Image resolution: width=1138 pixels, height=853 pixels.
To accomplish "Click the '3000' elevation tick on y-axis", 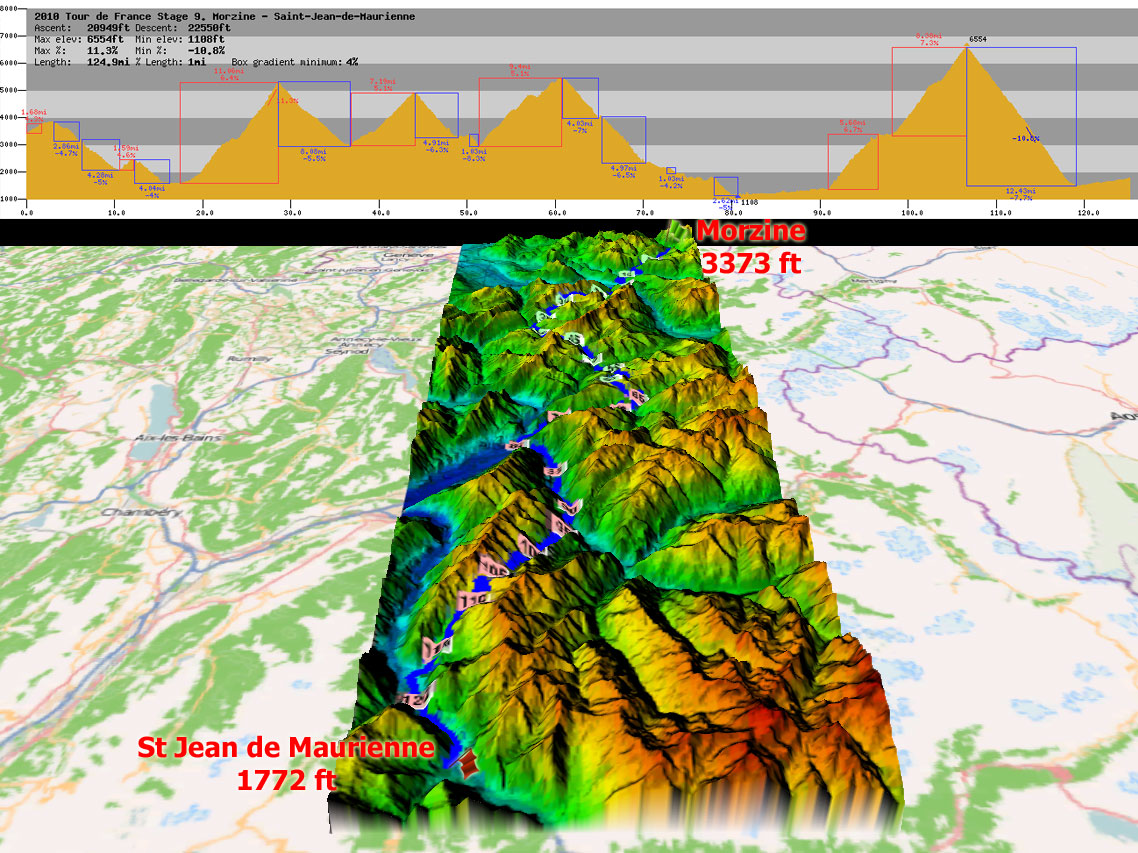I will click(8, 144).
